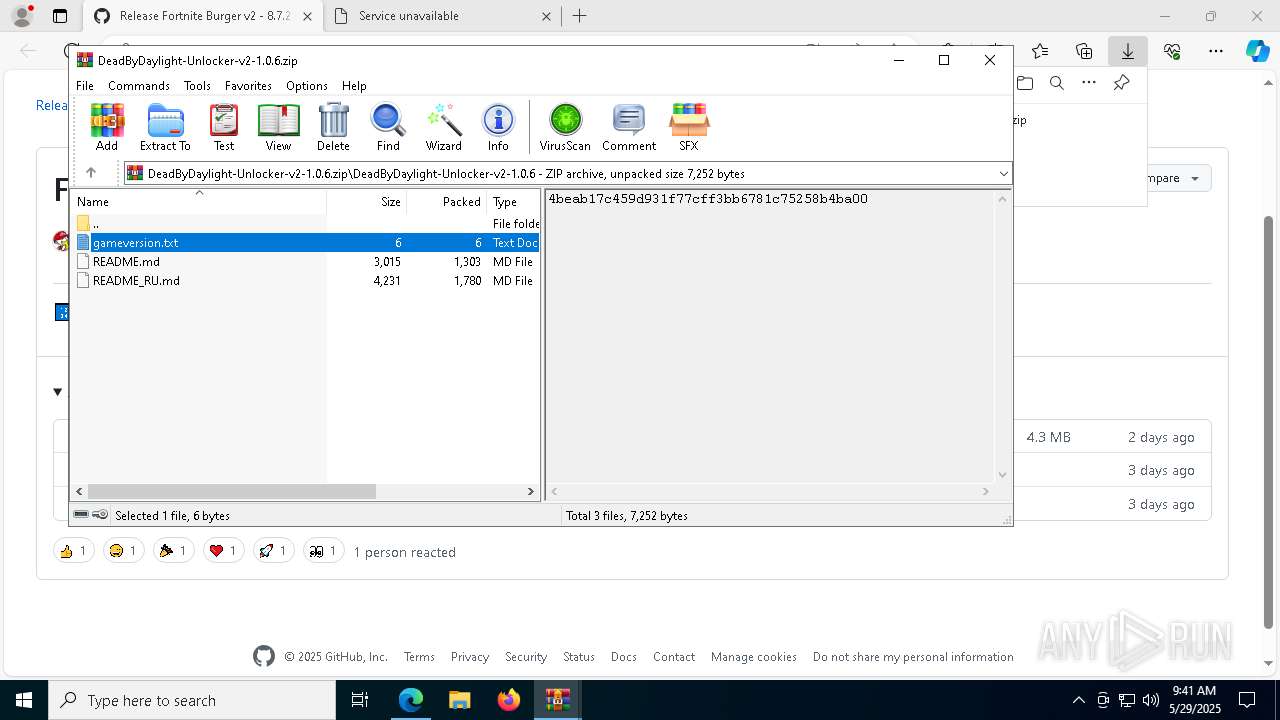Open the Copilot icon in Edge
Image resolution: width=1280 pixels, height=720 pixels.
pyautogui.click(x=1257, y=51)
